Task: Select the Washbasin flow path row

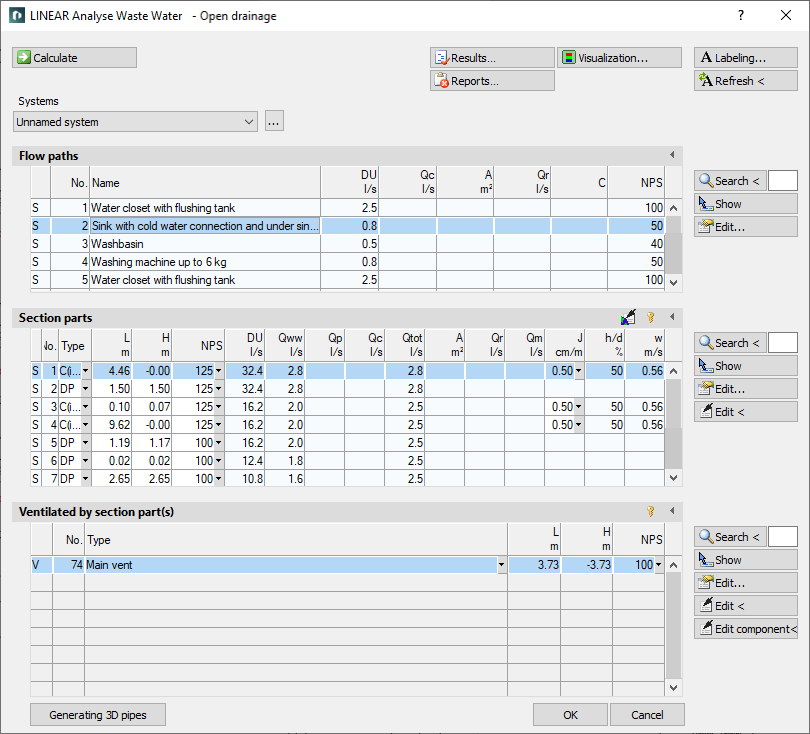Action: coord(347,244)
